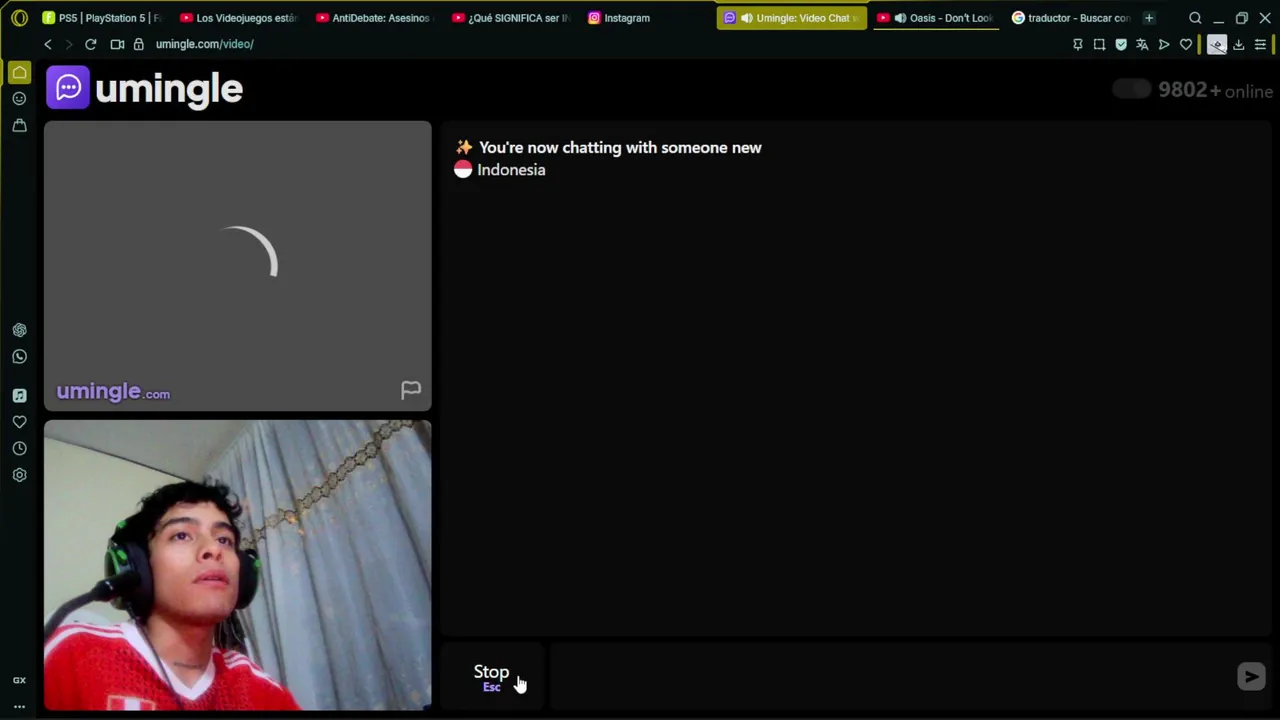Click 'You're now chatting with someone new' text
Image resolution: width=1280 pixels, height=720 pixels.
620,147
